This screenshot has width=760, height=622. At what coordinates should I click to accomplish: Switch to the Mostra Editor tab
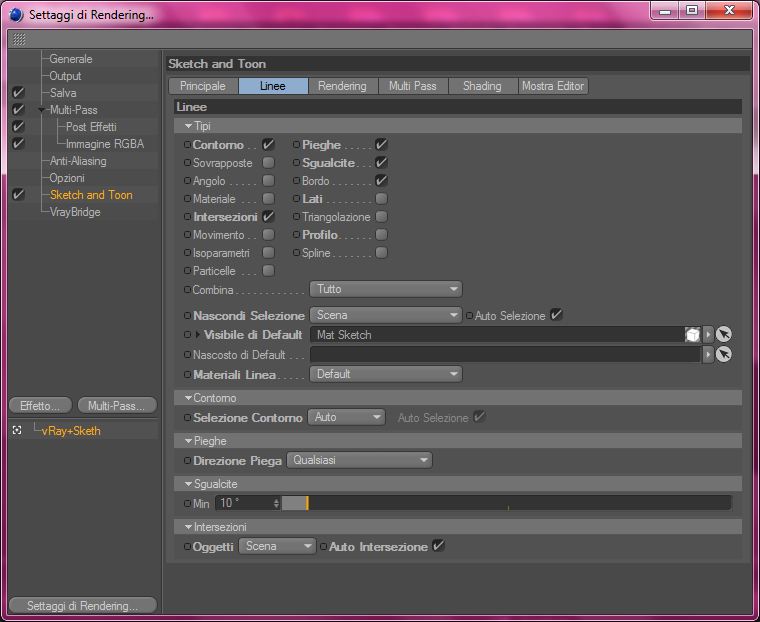(x=553, y=86)
